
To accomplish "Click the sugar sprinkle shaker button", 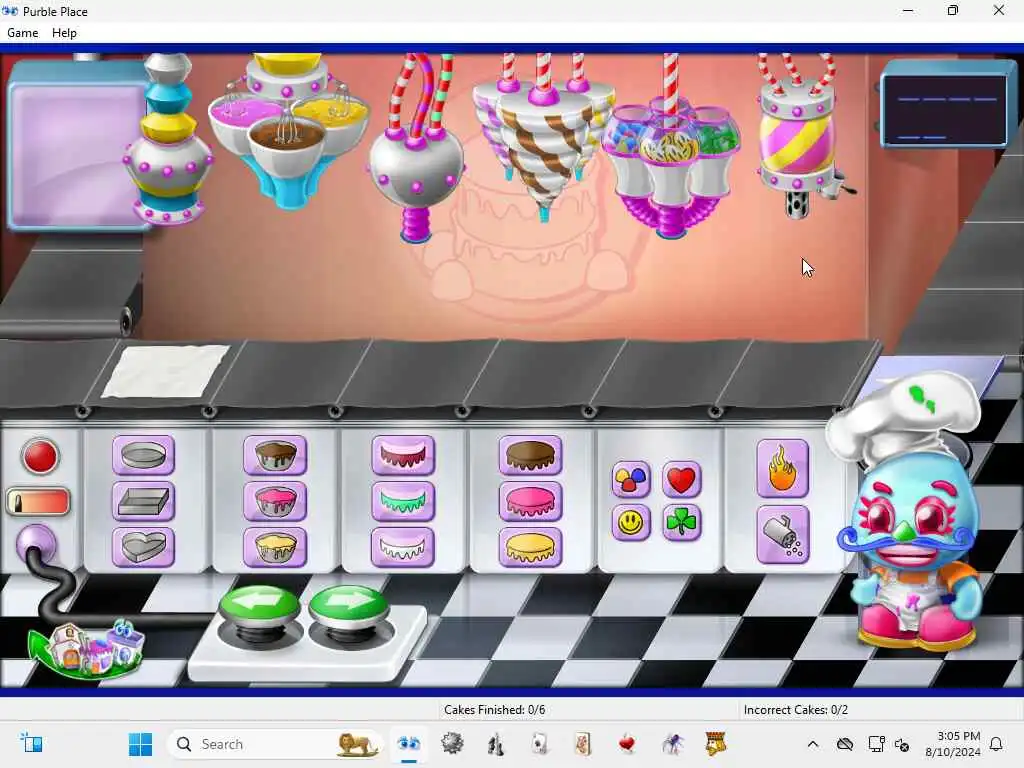I will [x=782, y=535].
